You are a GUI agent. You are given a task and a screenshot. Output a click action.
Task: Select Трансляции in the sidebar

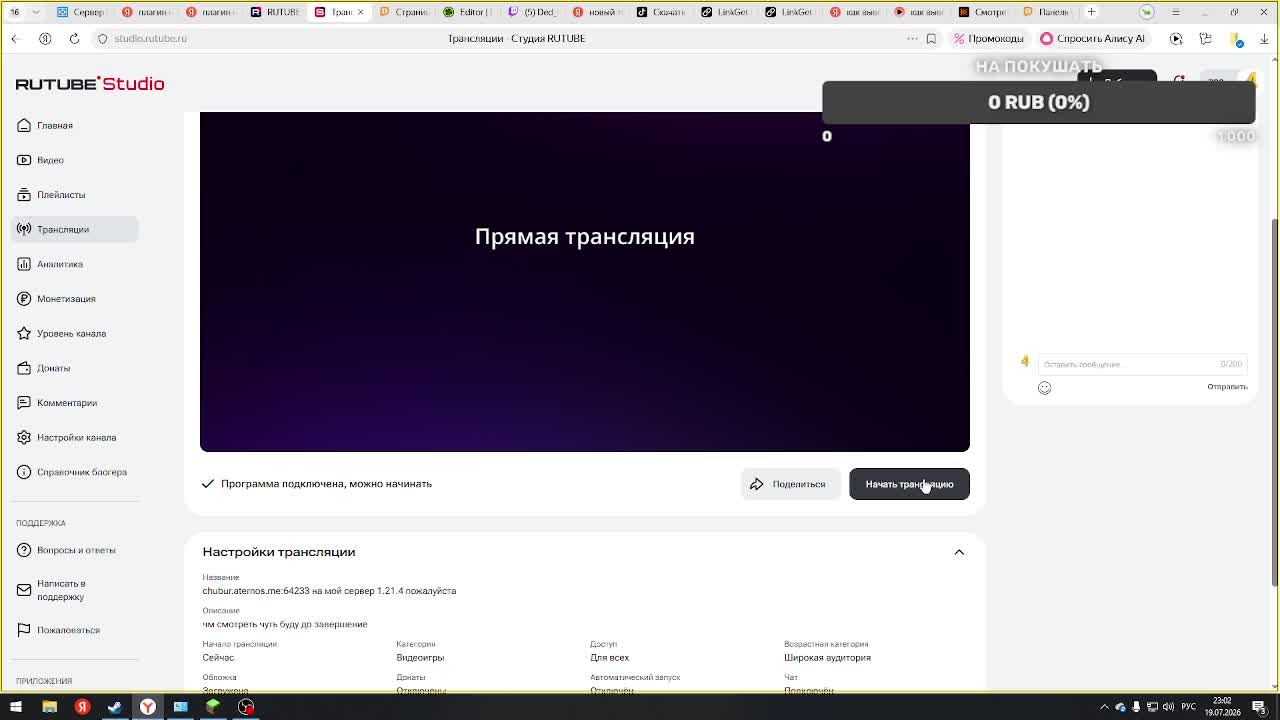point(75,229)
